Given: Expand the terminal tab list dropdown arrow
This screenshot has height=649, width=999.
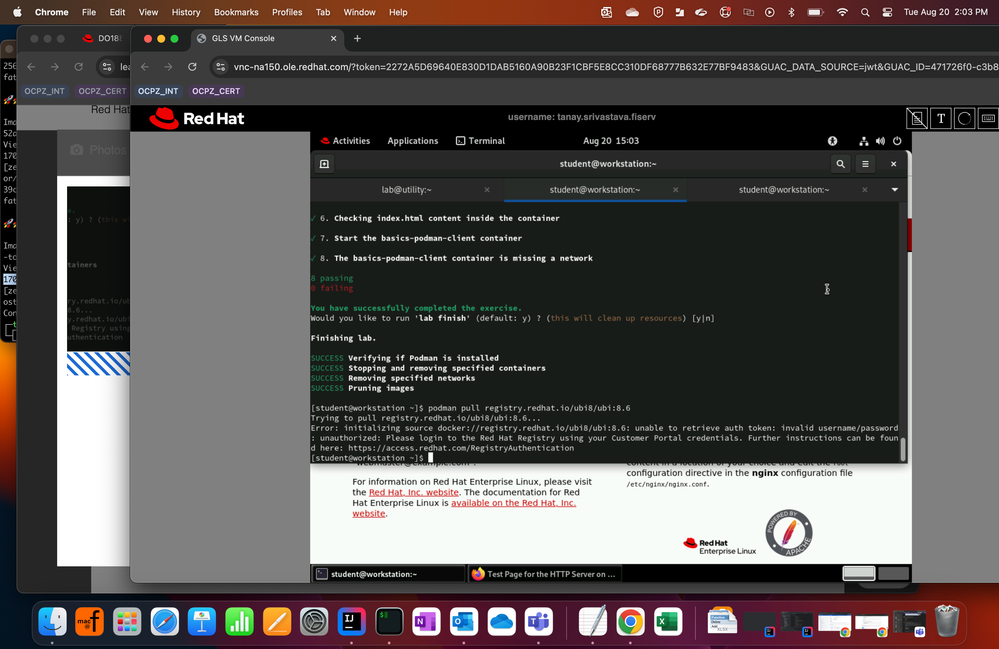Looking at the screenshot, I should [894, 189].
